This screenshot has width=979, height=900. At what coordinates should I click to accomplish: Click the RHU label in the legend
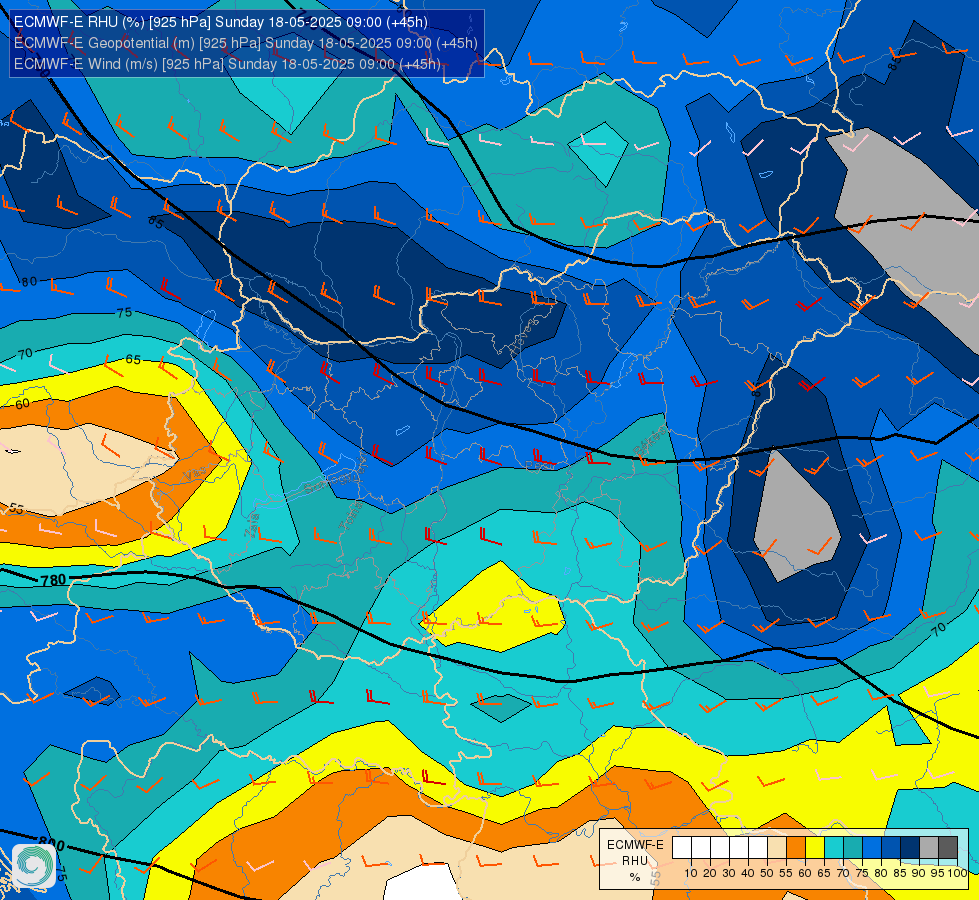(x=635, y=861)
